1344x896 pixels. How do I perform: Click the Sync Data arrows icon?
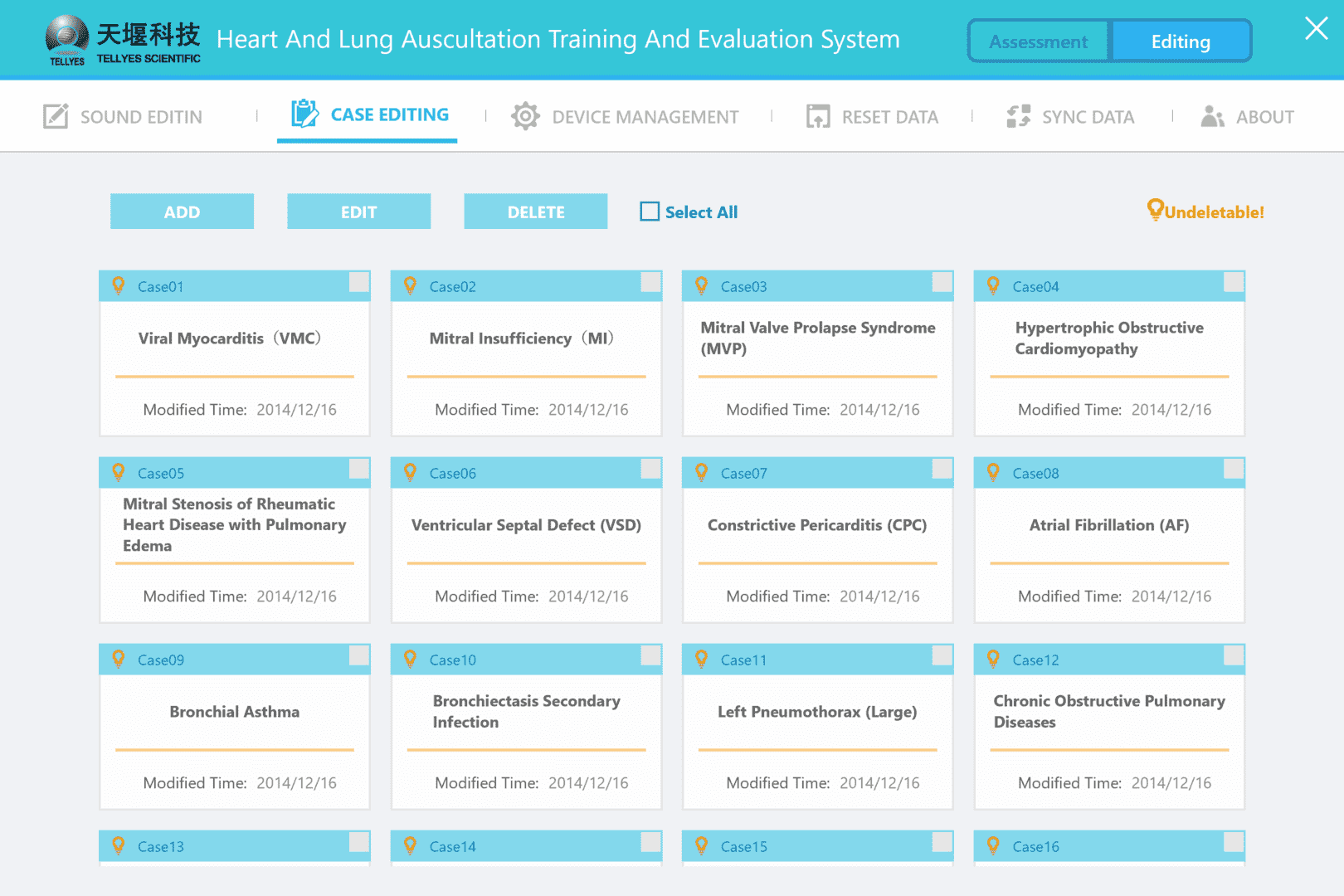[x=1018, y=116]
